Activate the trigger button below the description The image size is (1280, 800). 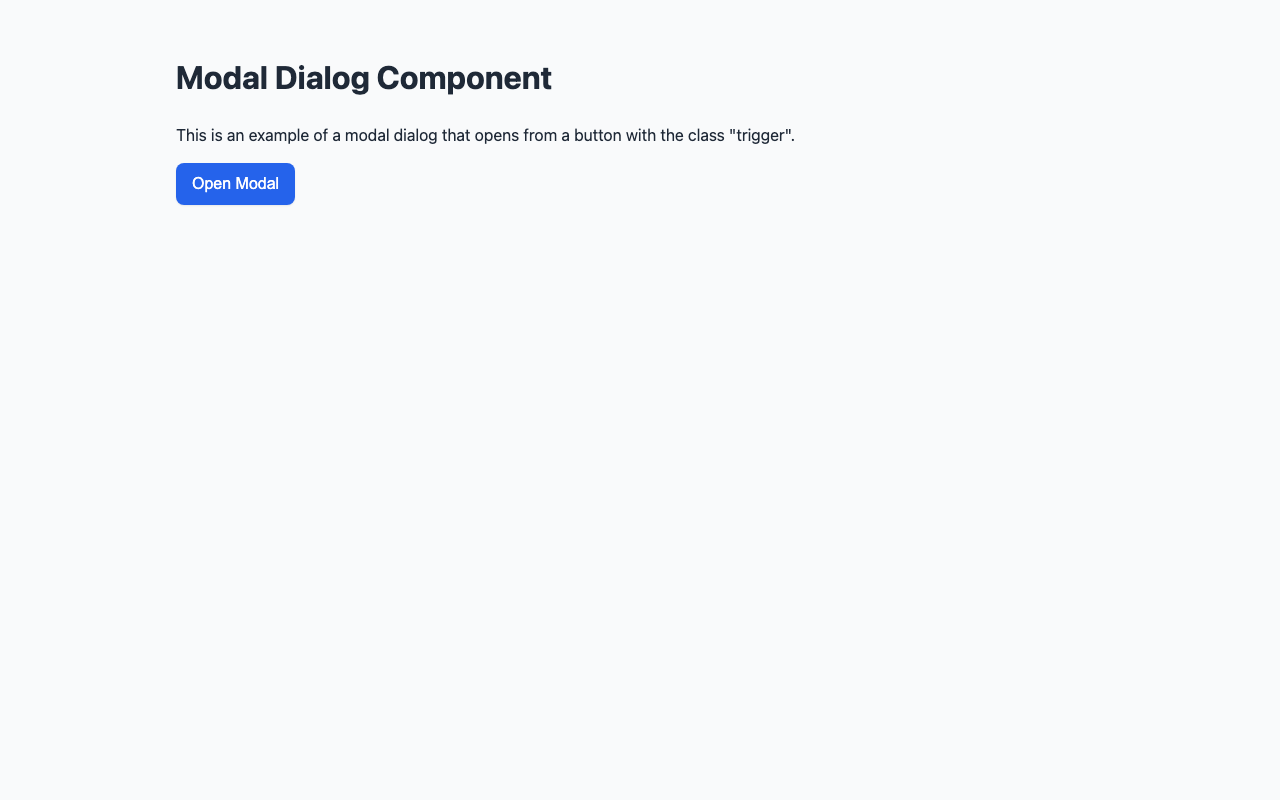pyautogui.click(x=235, y=184)
